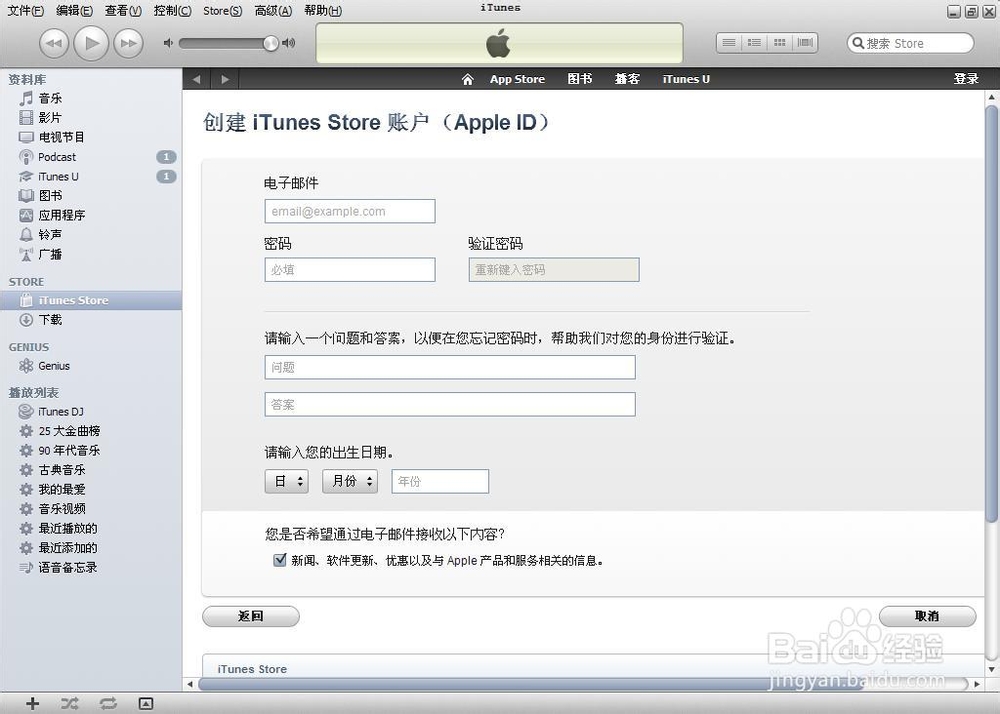Switch to grid view using the top-right view icons
The width and height of the screenshot is (1000, 714).
(x=780, y=42)
